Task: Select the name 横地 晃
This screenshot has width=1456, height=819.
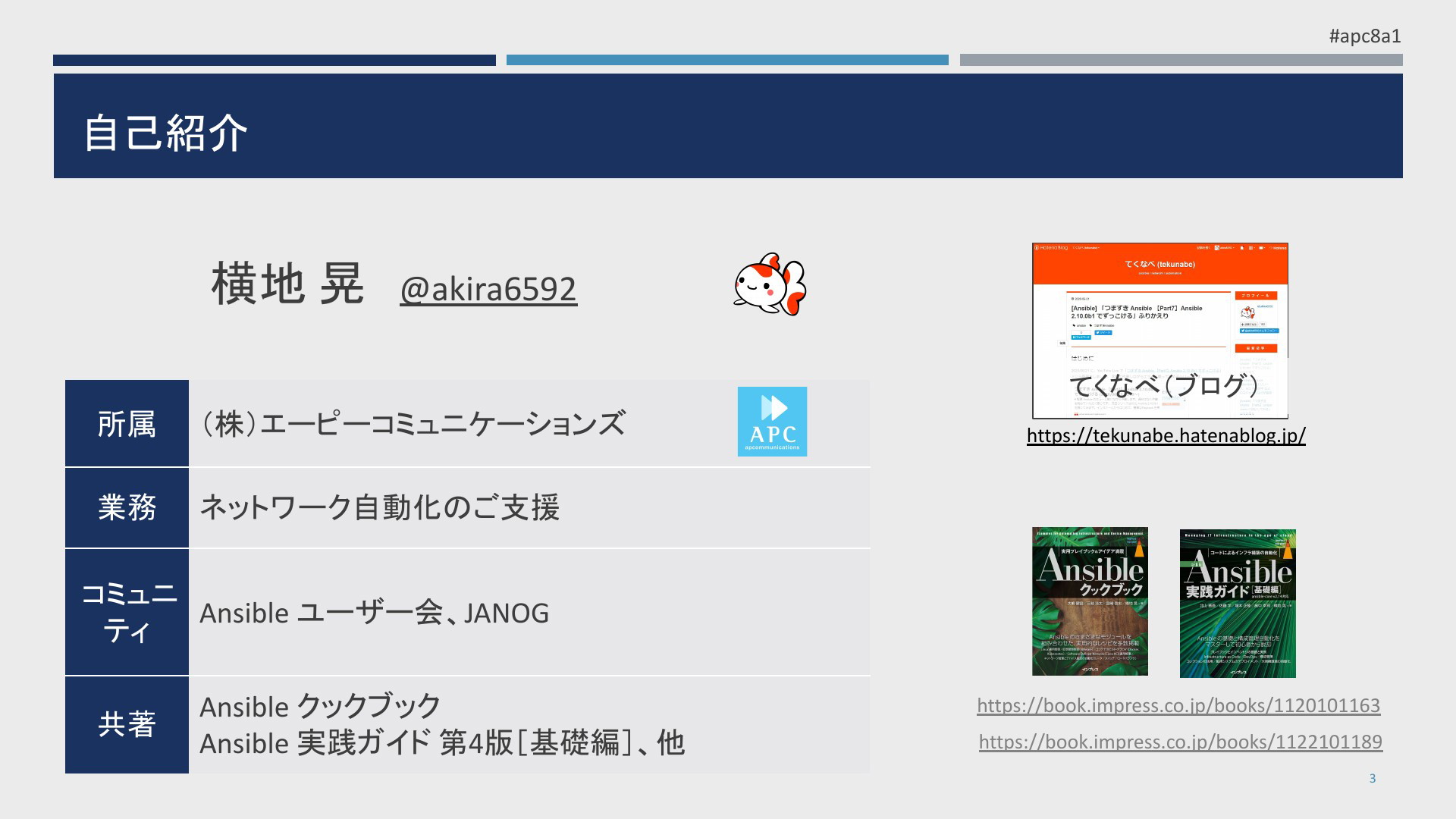Action: 287,284
